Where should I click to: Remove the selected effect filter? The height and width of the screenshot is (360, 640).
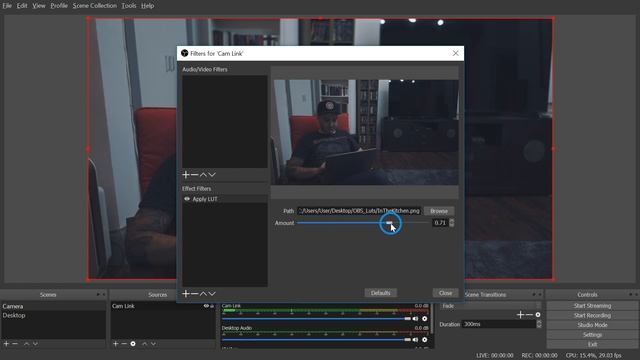point(194,293)
